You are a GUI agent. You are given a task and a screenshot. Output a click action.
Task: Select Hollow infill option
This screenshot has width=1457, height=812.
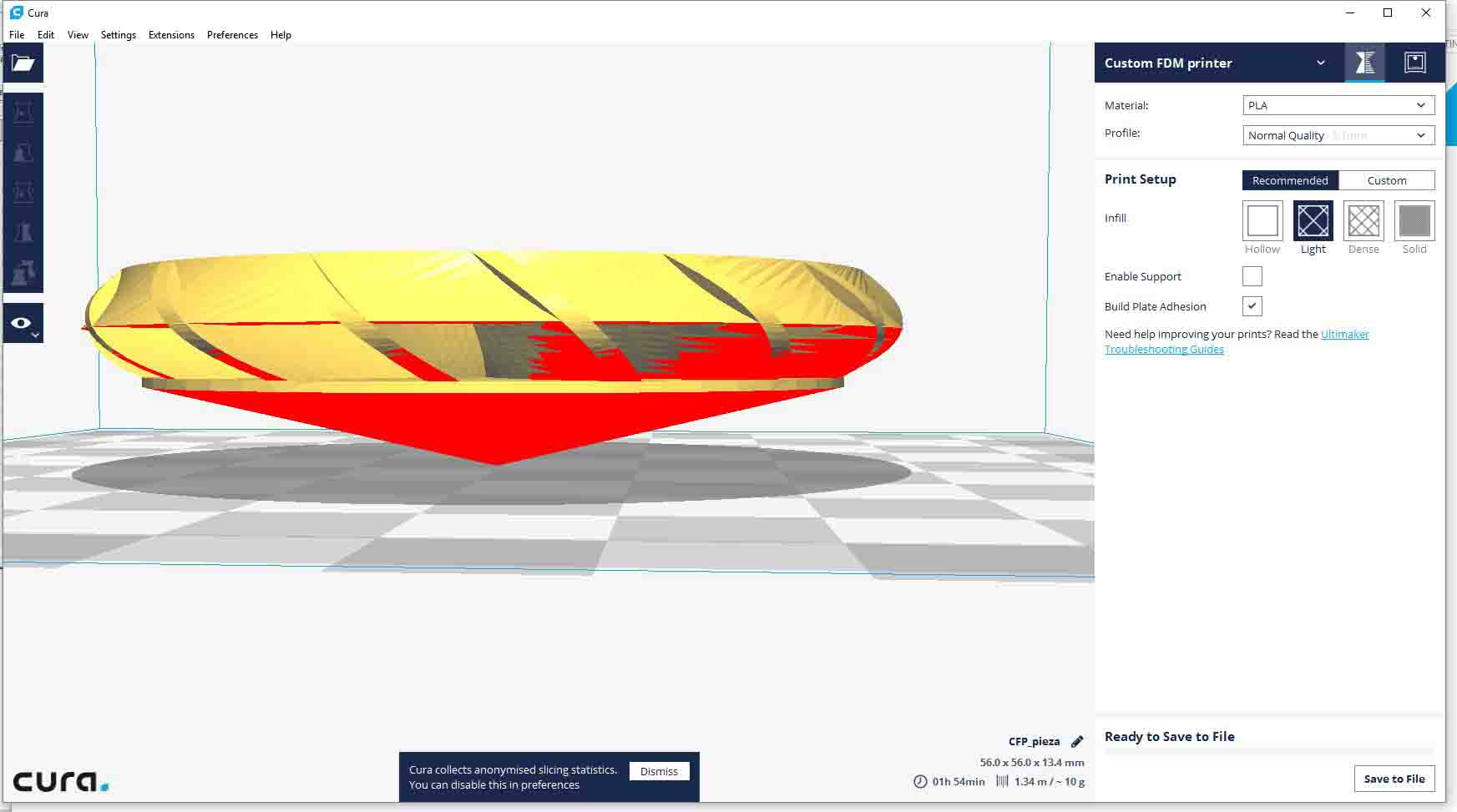1262,221
